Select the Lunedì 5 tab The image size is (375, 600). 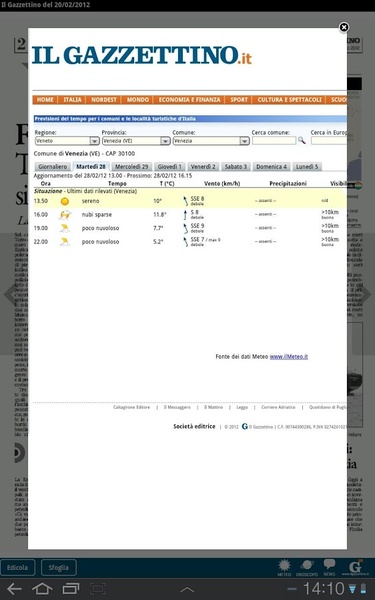(307, 166)
